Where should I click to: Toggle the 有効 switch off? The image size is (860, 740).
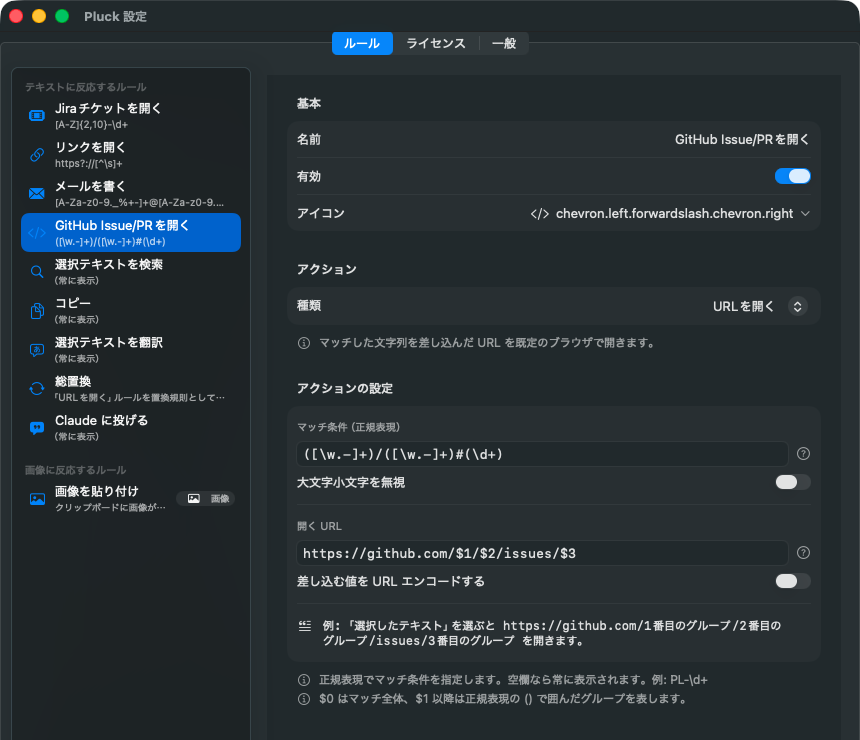click(x=793, y=176)
